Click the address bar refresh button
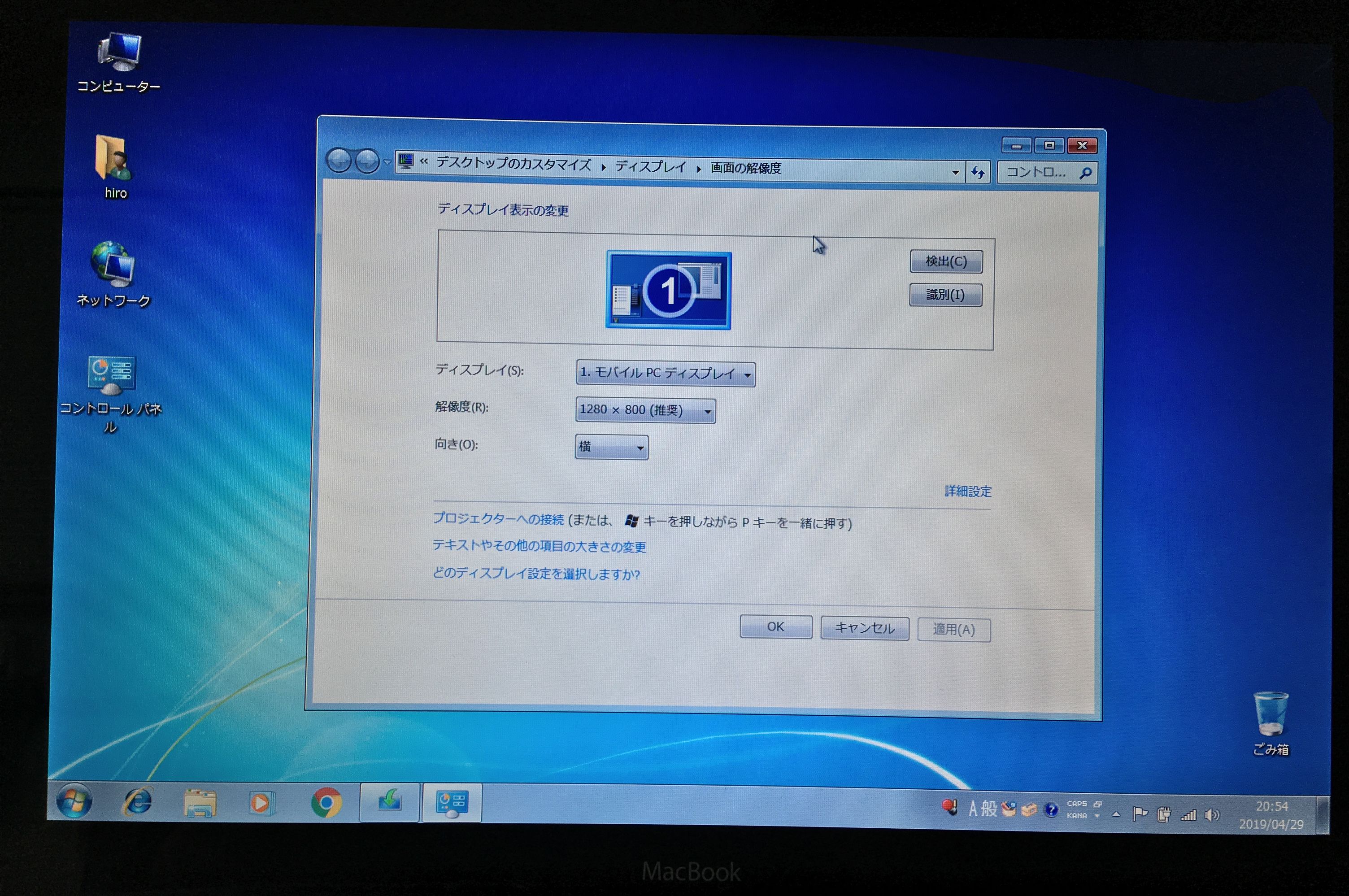Screen dimensions: 1349x896 point(978,172)
